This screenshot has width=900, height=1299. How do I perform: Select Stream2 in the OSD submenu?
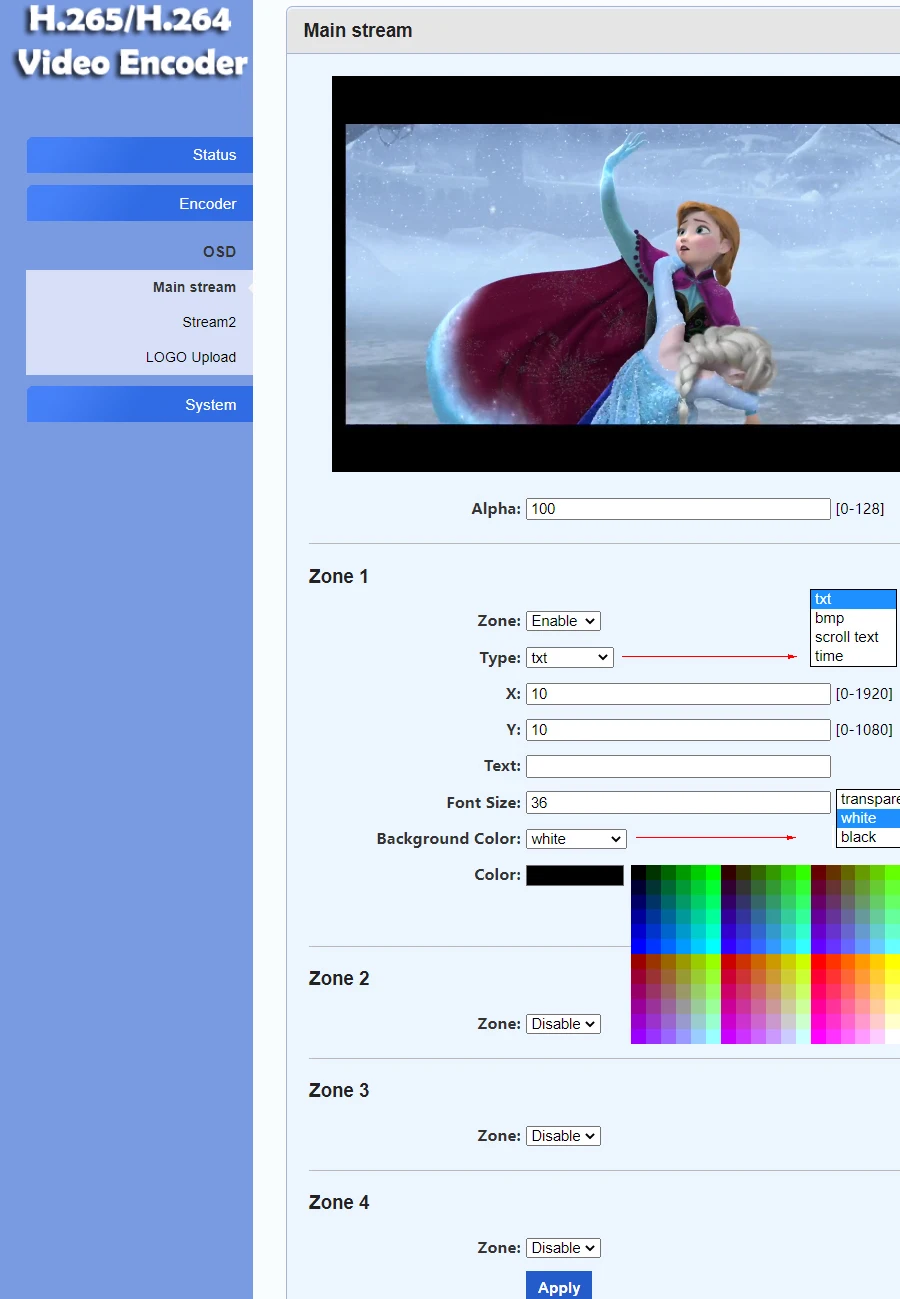point(209,322)
